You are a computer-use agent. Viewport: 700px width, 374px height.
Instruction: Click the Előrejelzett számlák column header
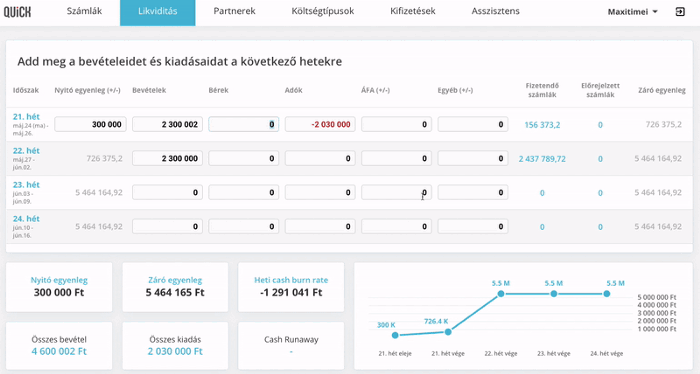click(600, 90)
